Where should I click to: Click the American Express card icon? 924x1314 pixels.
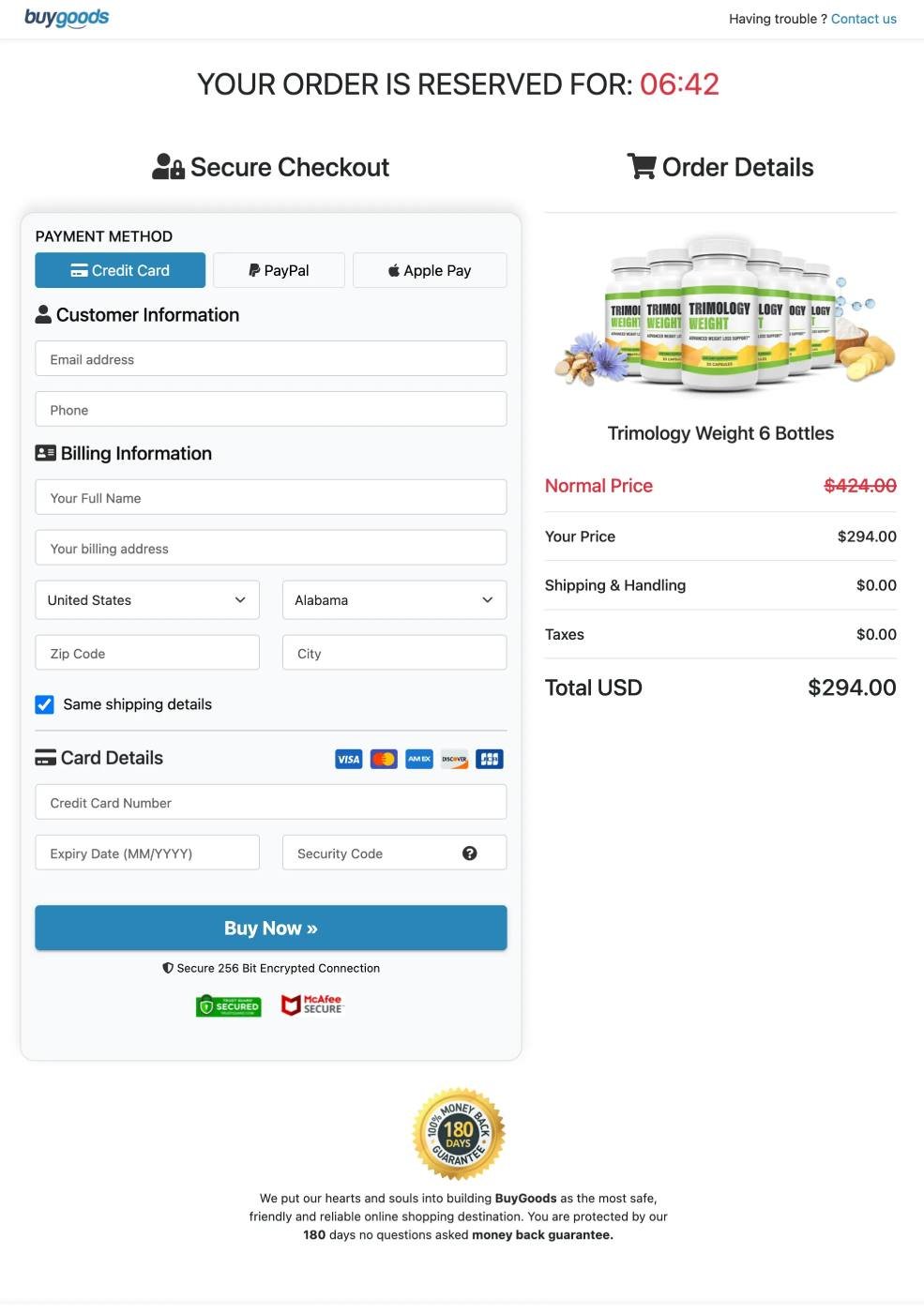(418, 758)
